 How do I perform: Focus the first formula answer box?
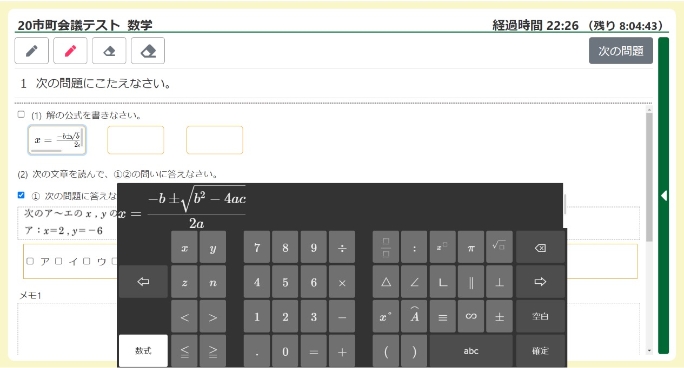57,140
